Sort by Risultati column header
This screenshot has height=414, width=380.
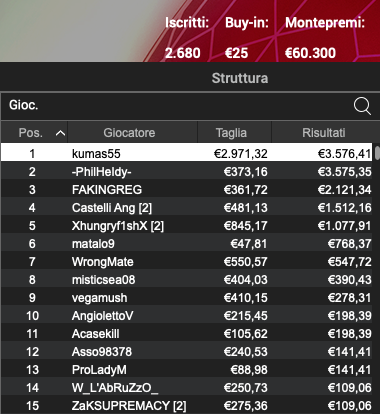click(x=324, y=133)
